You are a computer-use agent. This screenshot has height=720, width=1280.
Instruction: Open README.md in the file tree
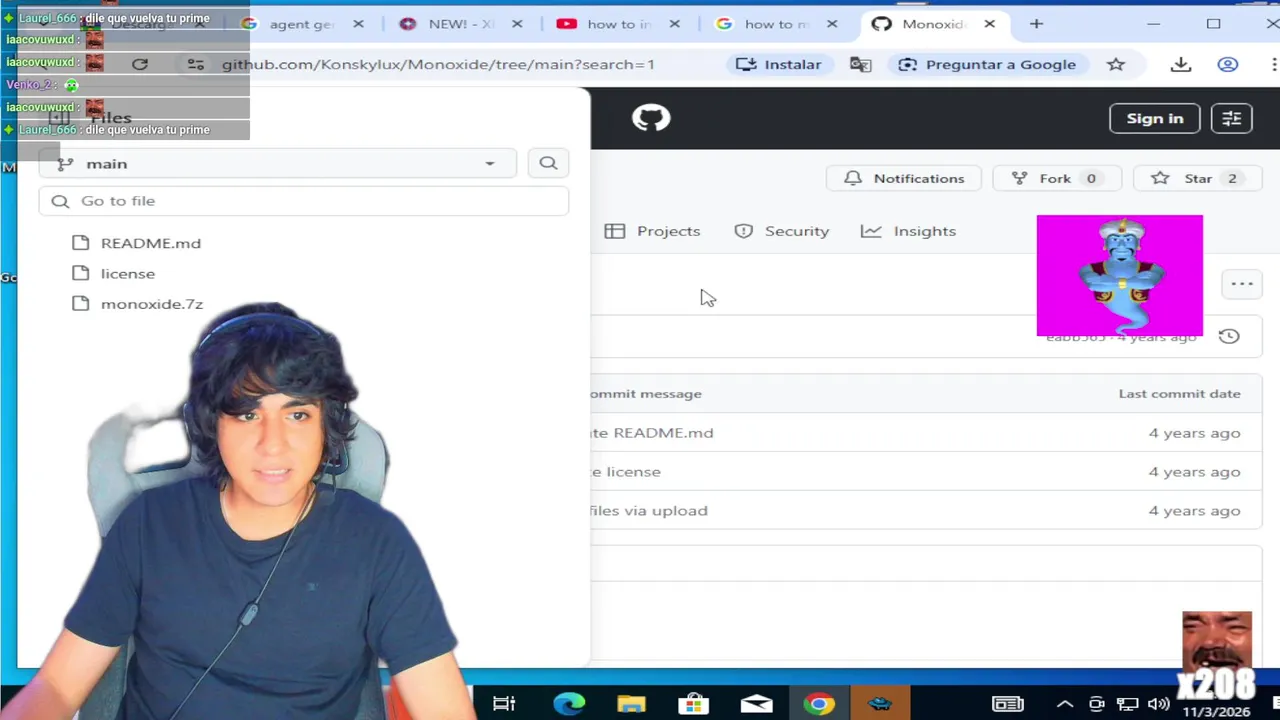coord(151,243)
